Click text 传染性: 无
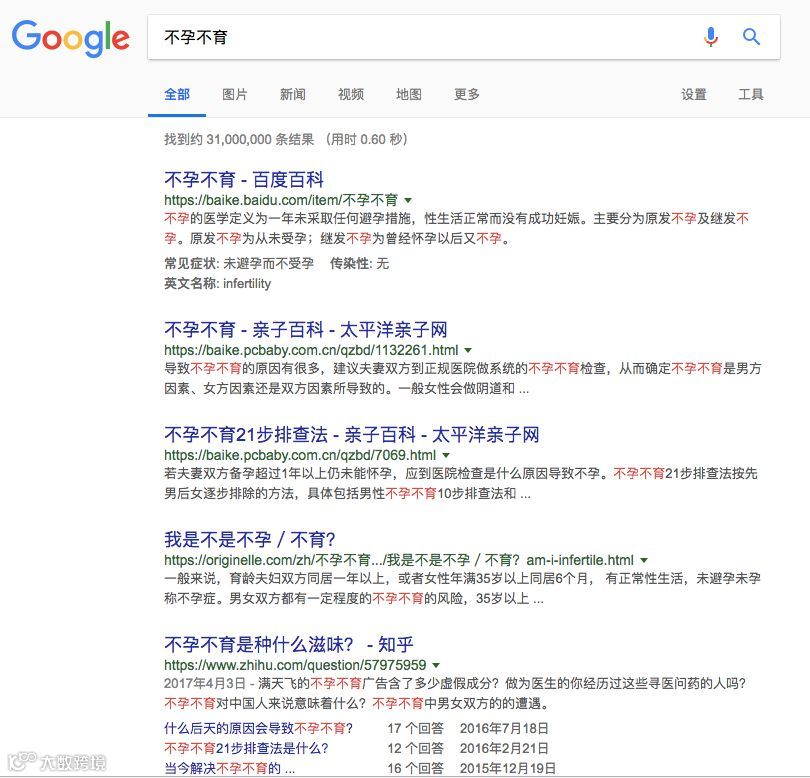Screen dimensions: 810x778 tap(360, 263)
